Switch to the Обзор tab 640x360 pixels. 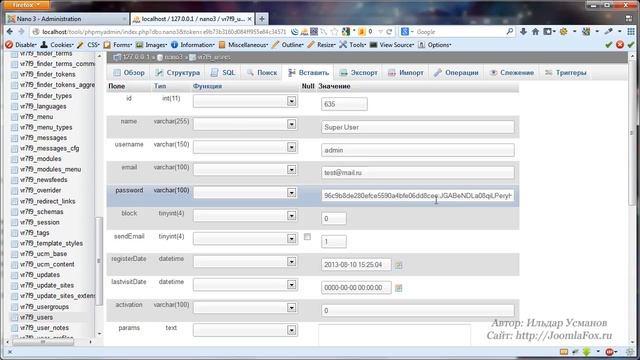(x=129, y=73)
